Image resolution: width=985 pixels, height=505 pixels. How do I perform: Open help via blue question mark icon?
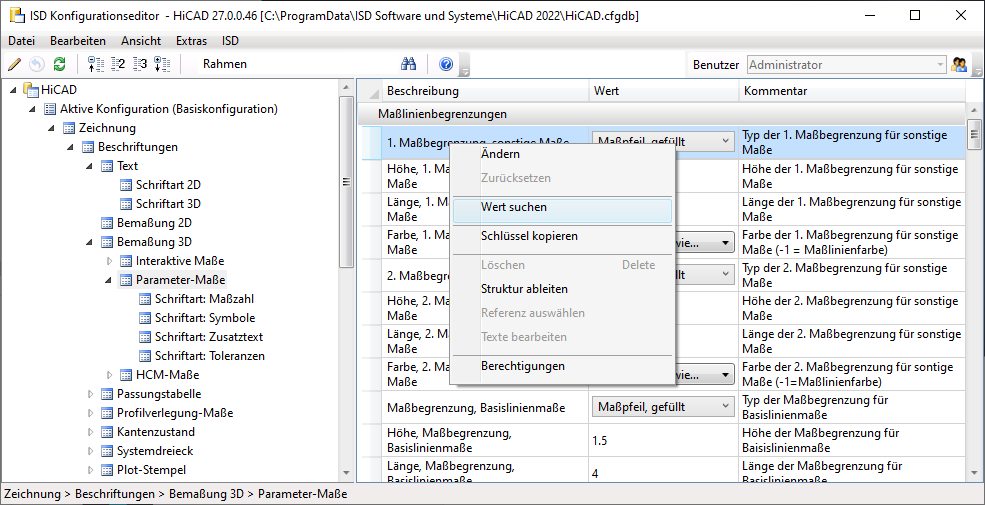tap(446, 64)
